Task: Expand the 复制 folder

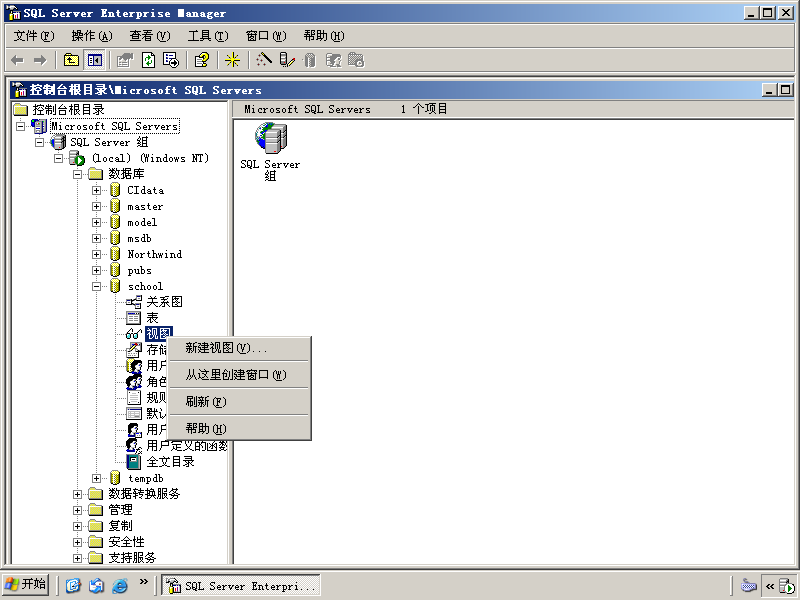Action: [78, 526]
